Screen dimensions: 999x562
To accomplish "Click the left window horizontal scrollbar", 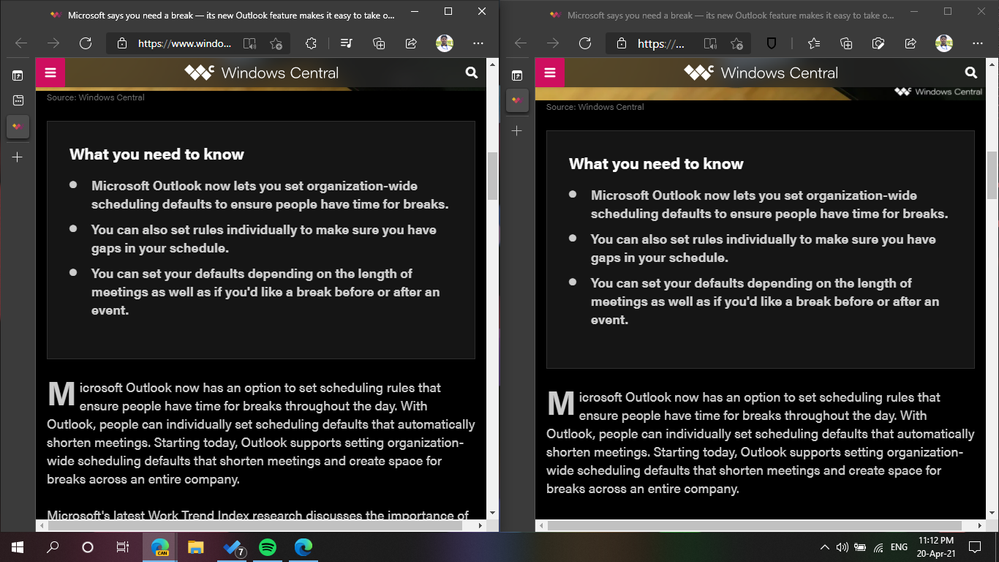I will 255,526.
